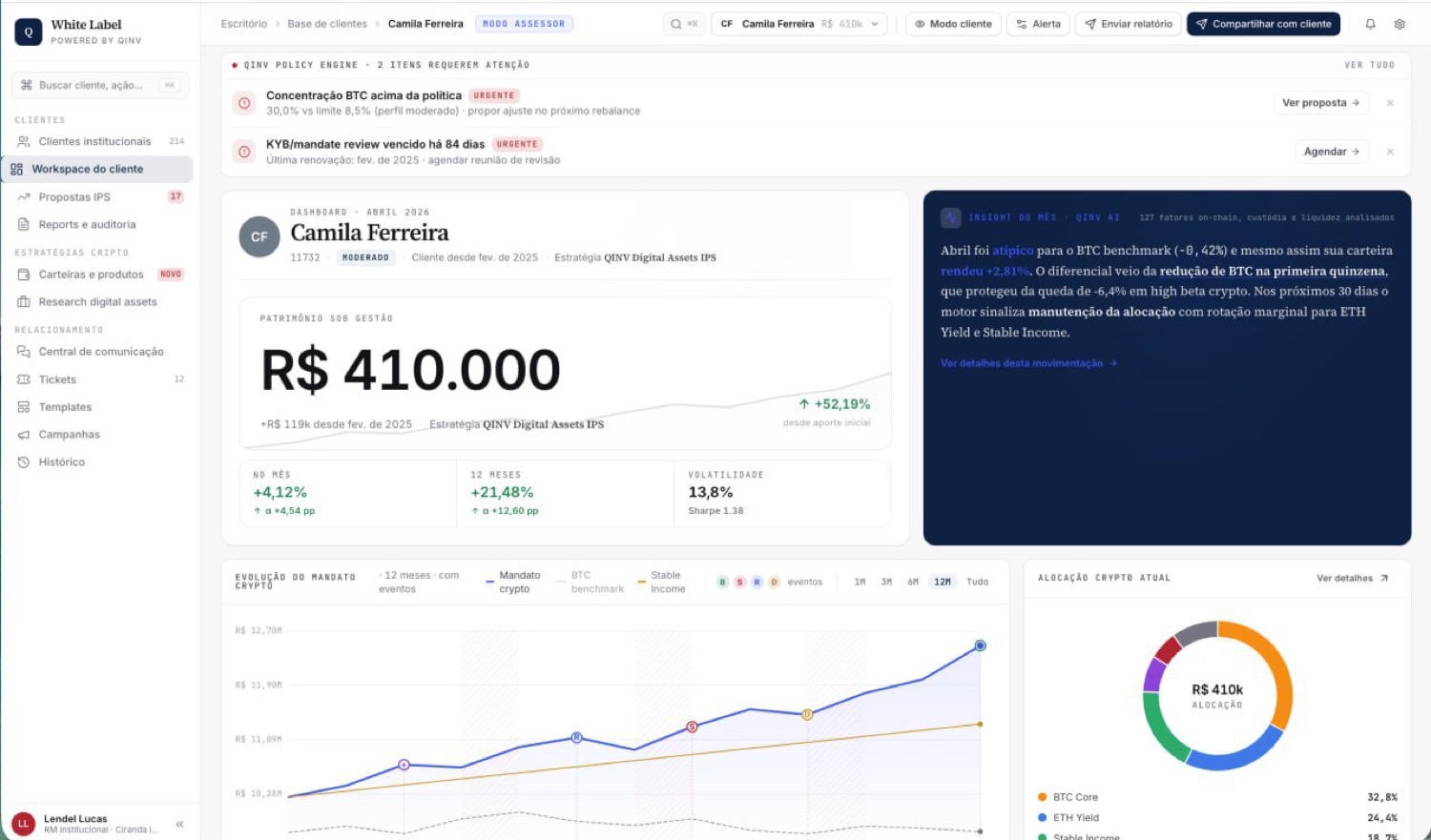The width and height of the screenshot is (1431, 840).
Task: Click the D event badge in the chart legend
Action: (x=774, y=582)
